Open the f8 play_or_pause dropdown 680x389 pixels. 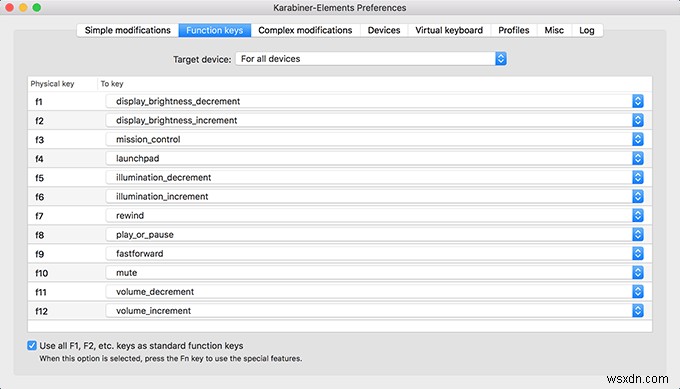(375, 235)
